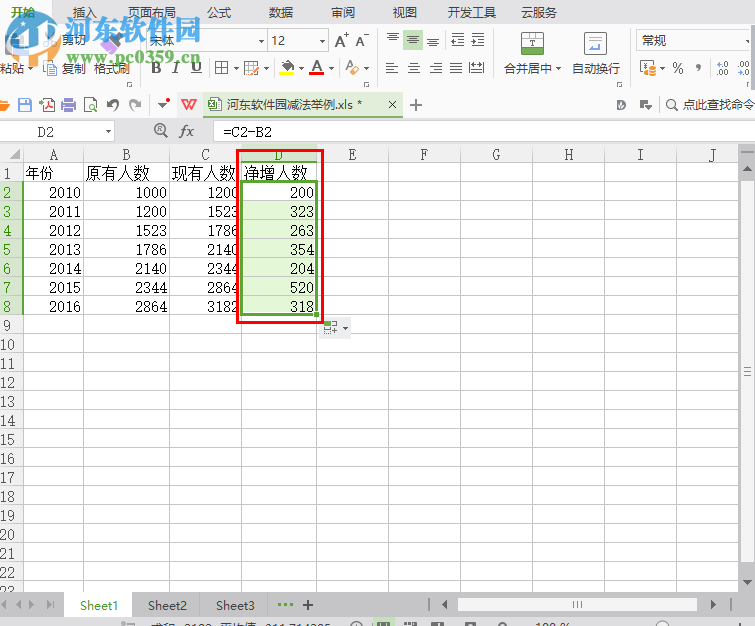The height and width of the screenshot is (626, 755).
Task: Add a new sheet with plus button
Action: [x=308, y=605]
